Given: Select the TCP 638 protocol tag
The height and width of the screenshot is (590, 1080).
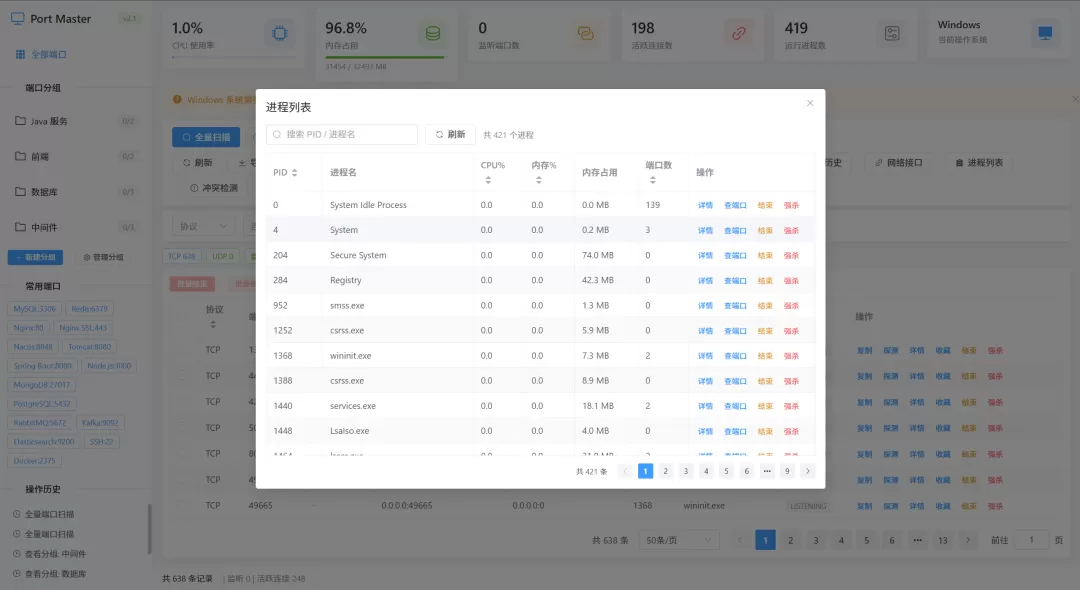Looking at the screenshot, I should pyautogui.click(x=182, y=257).
